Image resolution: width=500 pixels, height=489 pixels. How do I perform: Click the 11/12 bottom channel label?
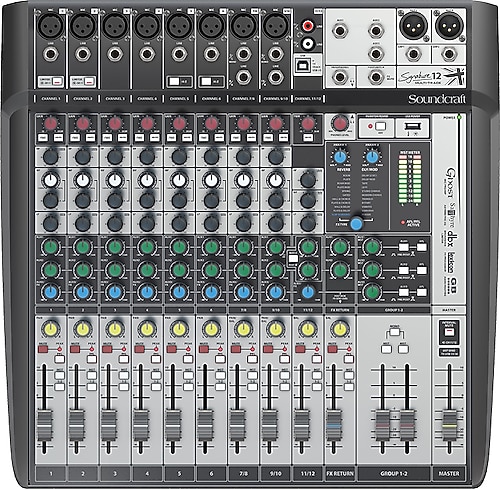point(308,473)
